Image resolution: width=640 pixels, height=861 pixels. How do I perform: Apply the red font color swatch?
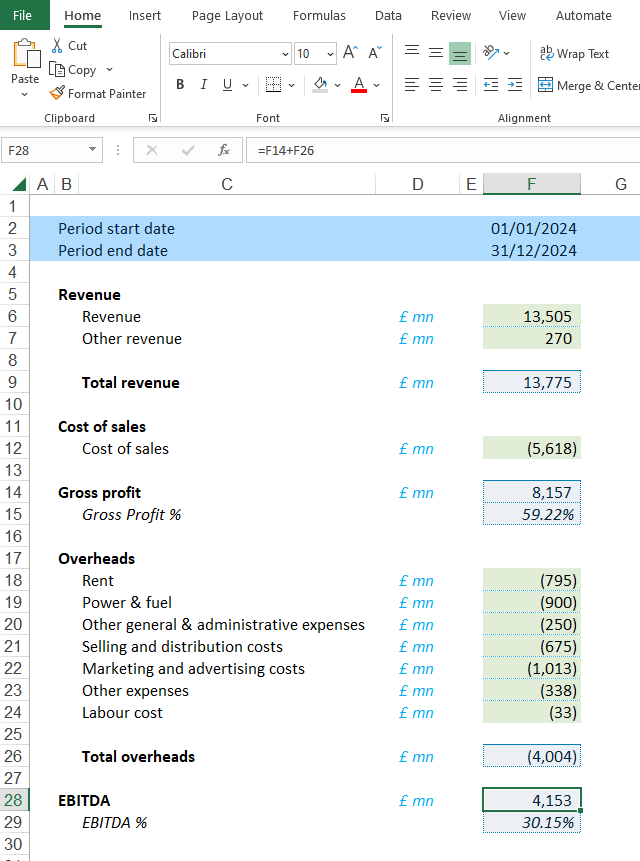point(359,85)
